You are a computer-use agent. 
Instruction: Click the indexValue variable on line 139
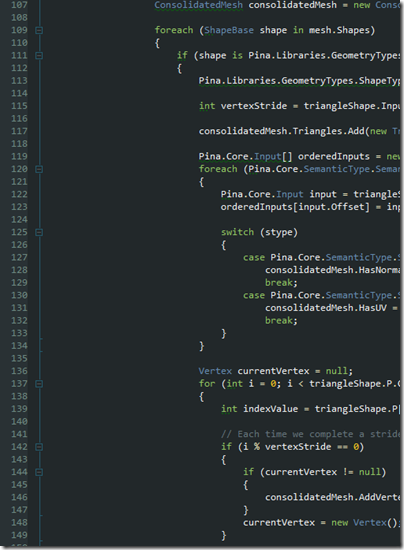(271, 409)
